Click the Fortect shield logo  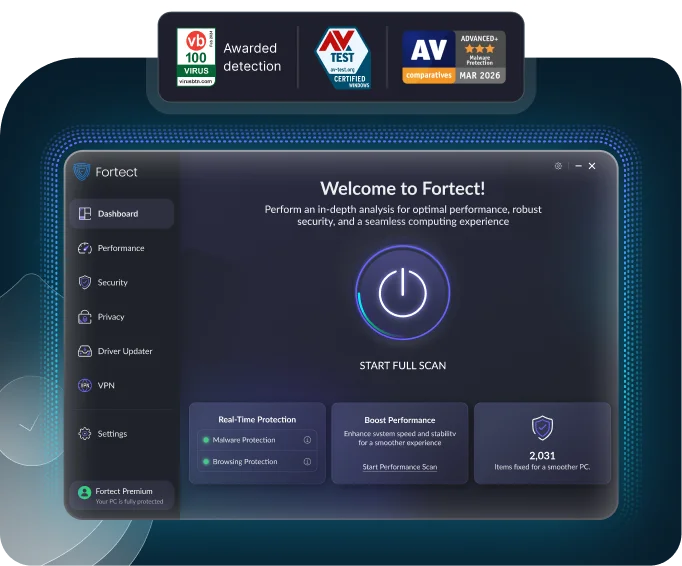click(81, 172)
